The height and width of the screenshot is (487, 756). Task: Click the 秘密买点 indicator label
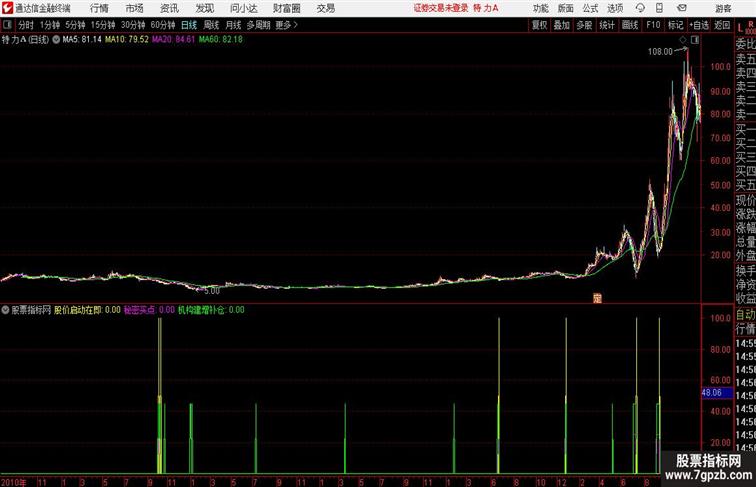click(x=139, y=310)
